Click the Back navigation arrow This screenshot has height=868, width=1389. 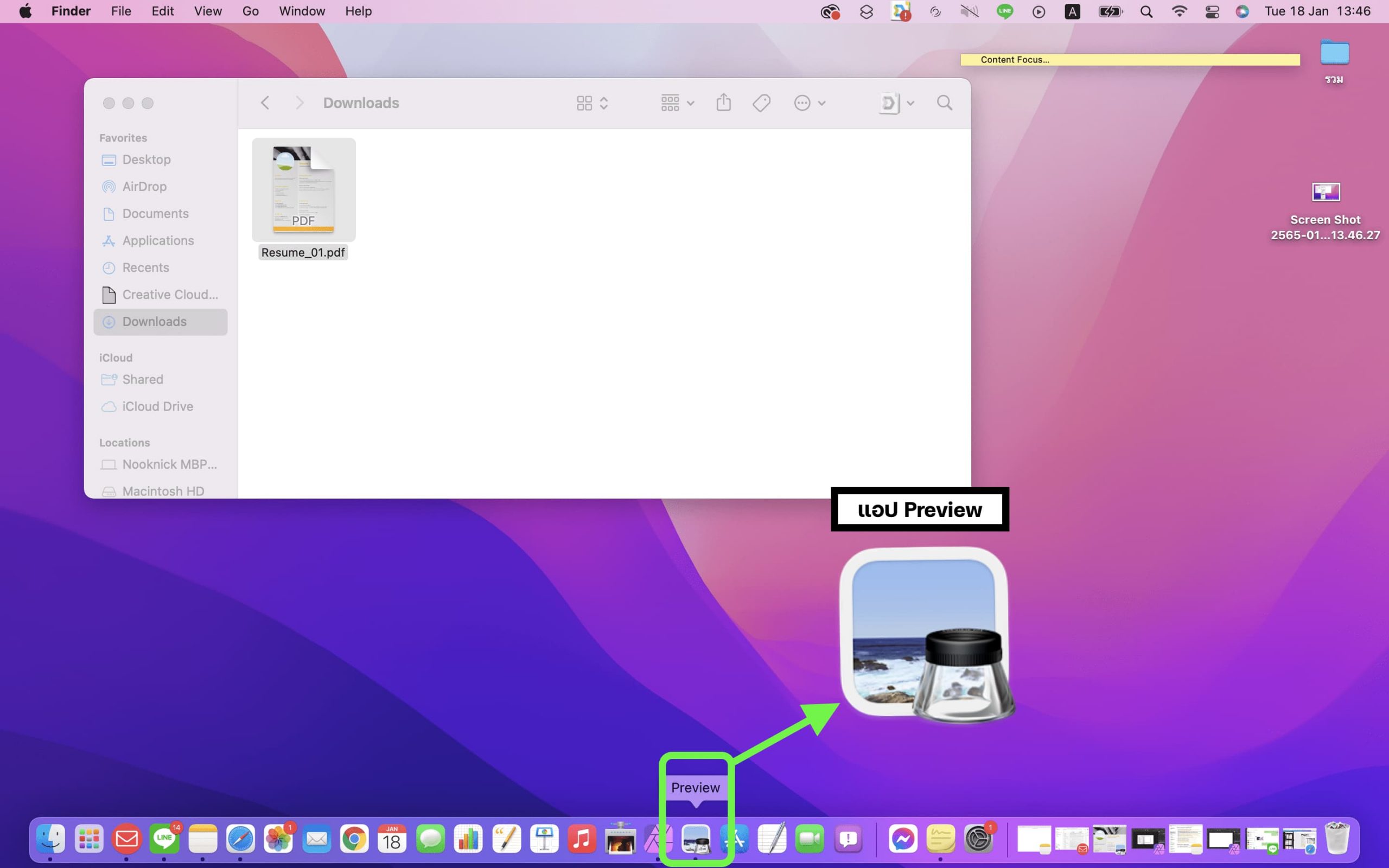tap(265, 103)
